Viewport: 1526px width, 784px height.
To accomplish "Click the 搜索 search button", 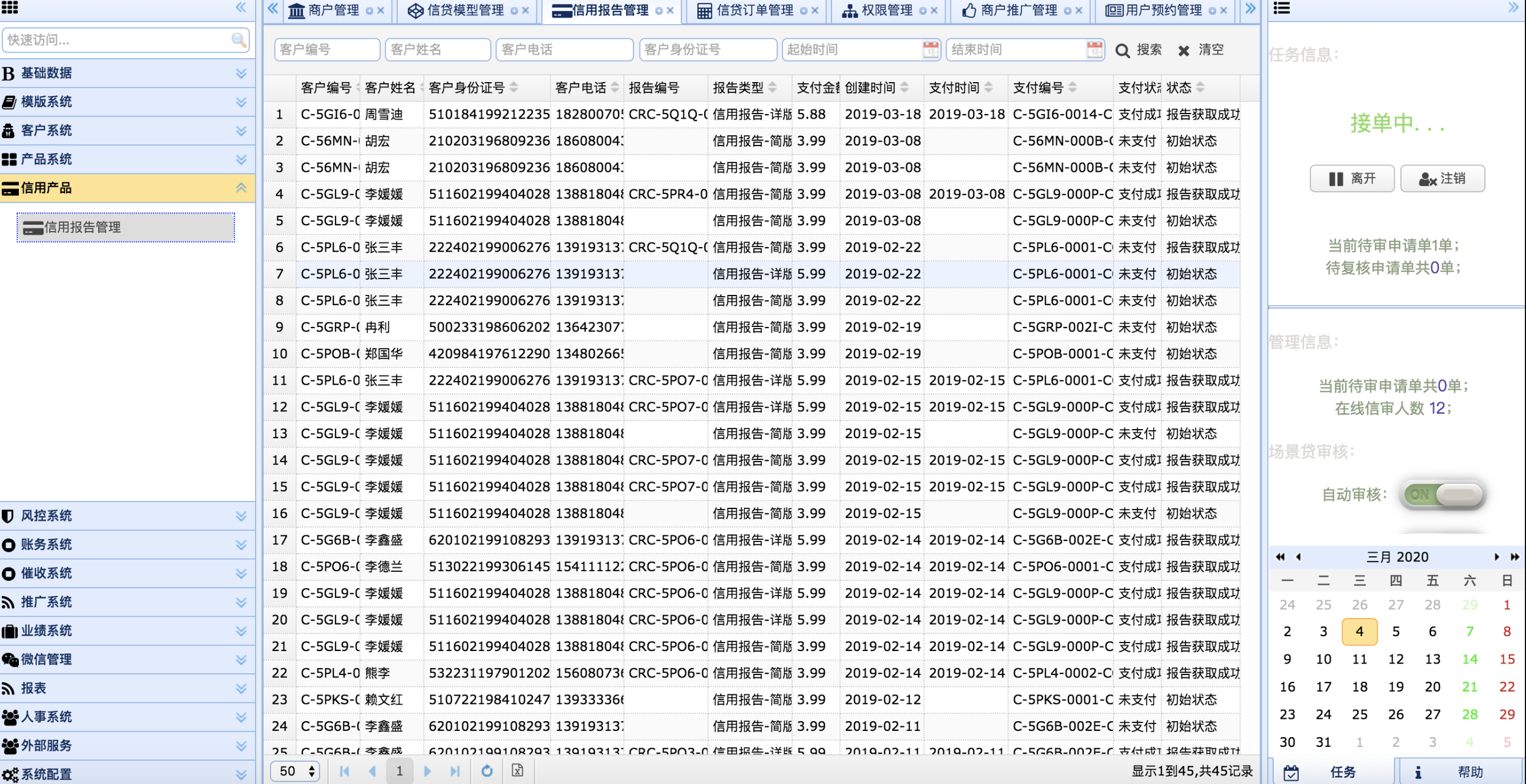I will 1138,50.
